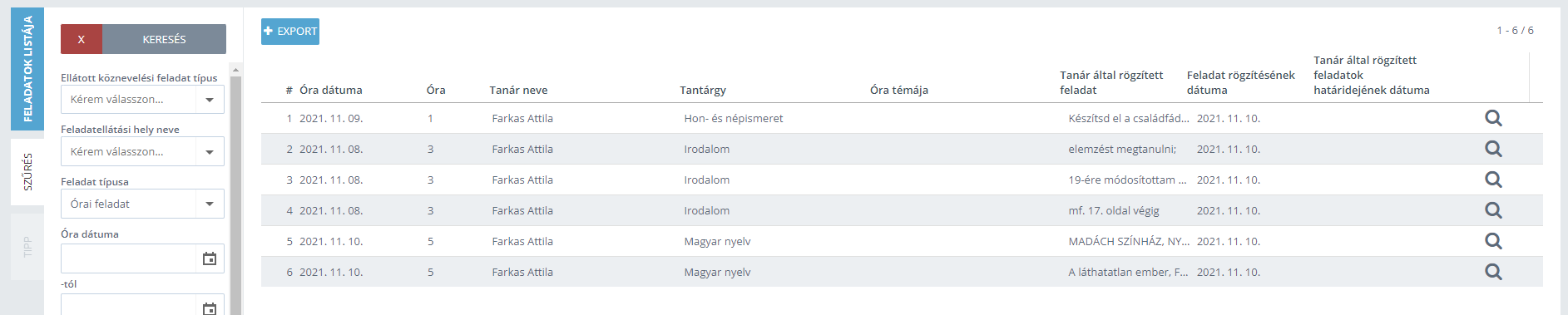The image size is (1568, 315).
Task: Select the SZŰRÉS side tab
Action: [27, 172]
